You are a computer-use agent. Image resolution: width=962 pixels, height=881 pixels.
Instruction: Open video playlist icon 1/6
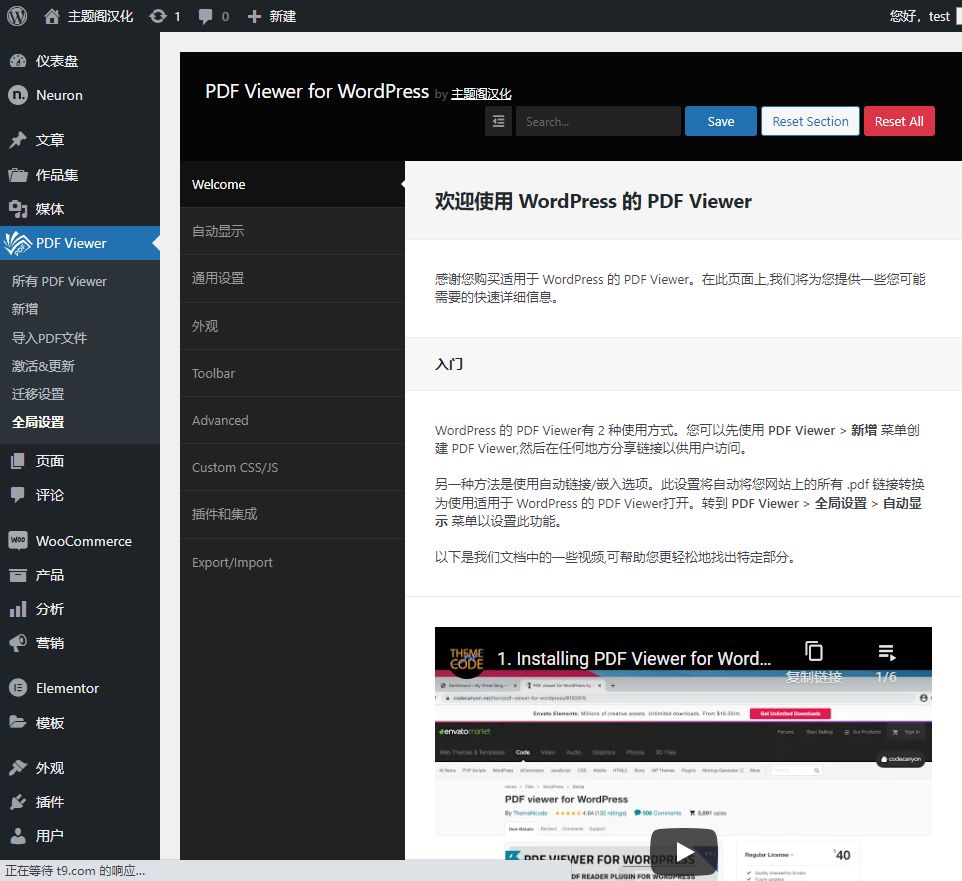(x=887, y=652)
